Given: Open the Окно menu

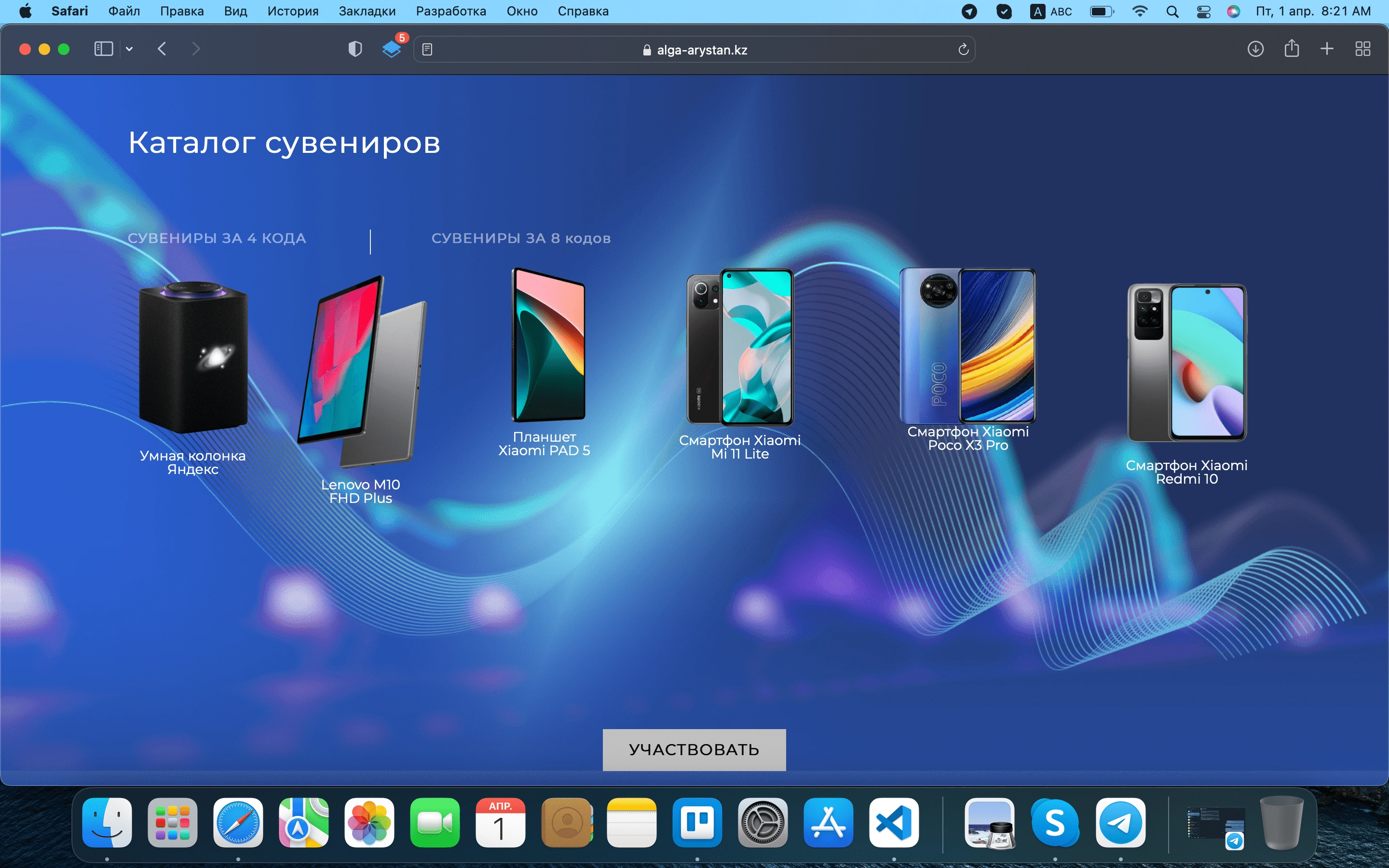Looking at the screenshot, I should [x=522, y=12].
